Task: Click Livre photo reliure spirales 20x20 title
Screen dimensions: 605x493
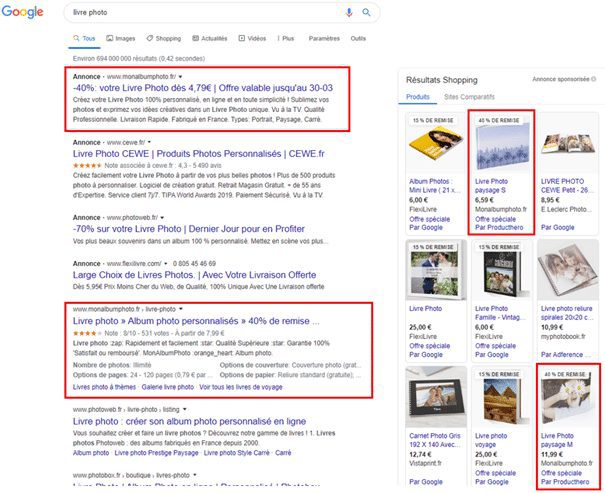Action: click(566, 313)
